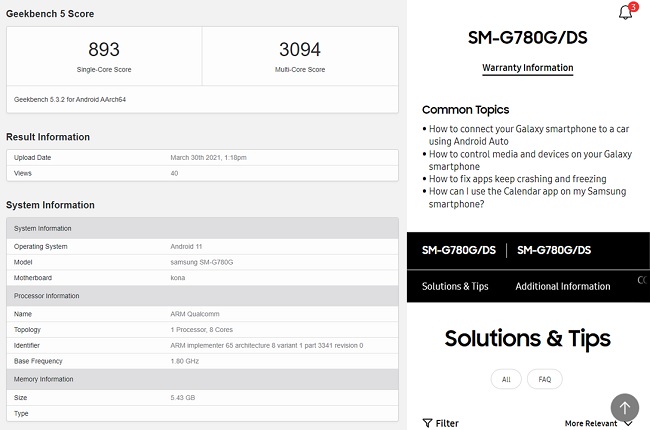Image resolution: width=650 pixels, height=430 pixels.
Task: Click the scroll-to-top arrow button
Action: (x=624, y=408)
